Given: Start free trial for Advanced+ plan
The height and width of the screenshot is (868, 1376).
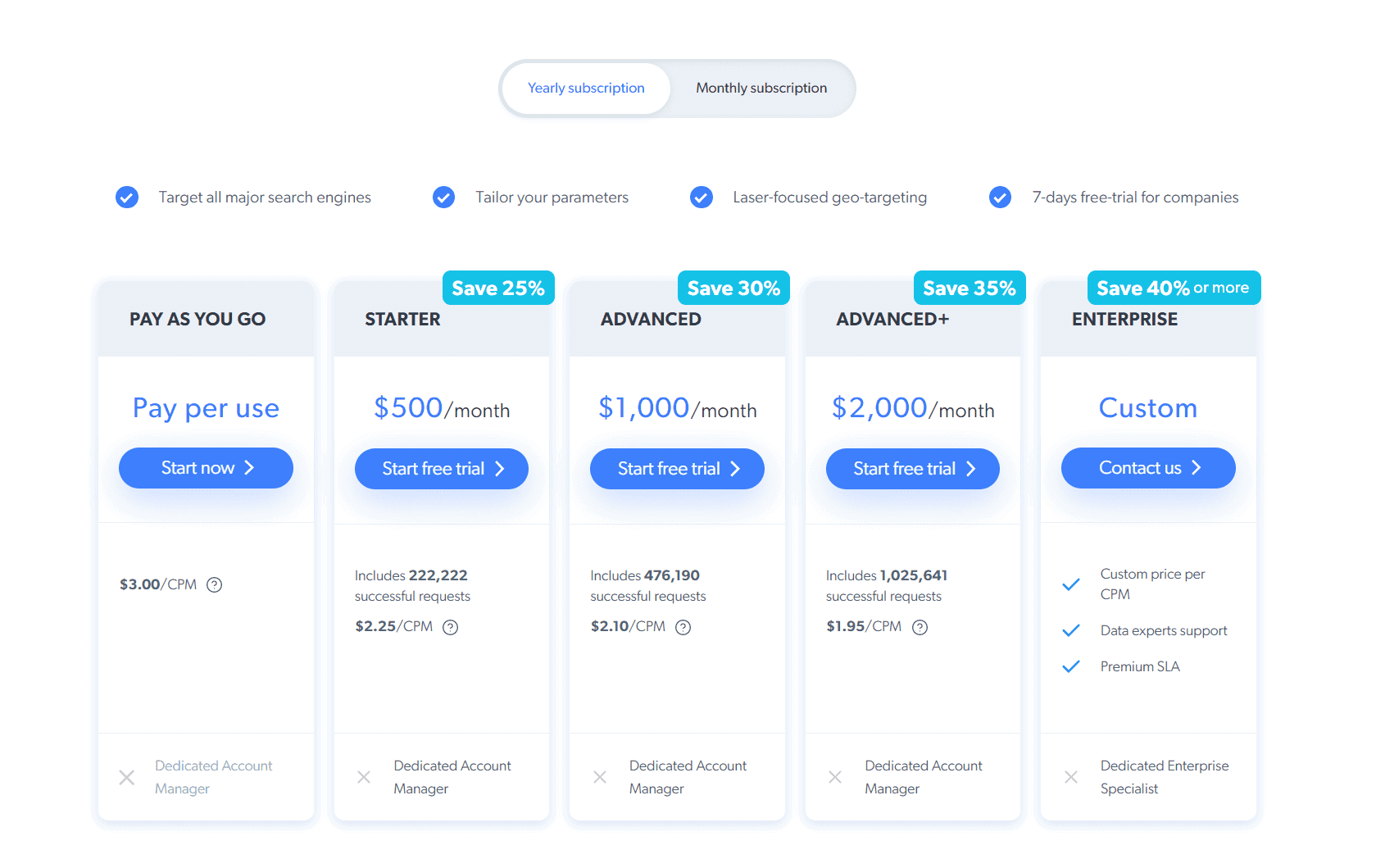Looking at the screenshot, I should click(913, 469).
